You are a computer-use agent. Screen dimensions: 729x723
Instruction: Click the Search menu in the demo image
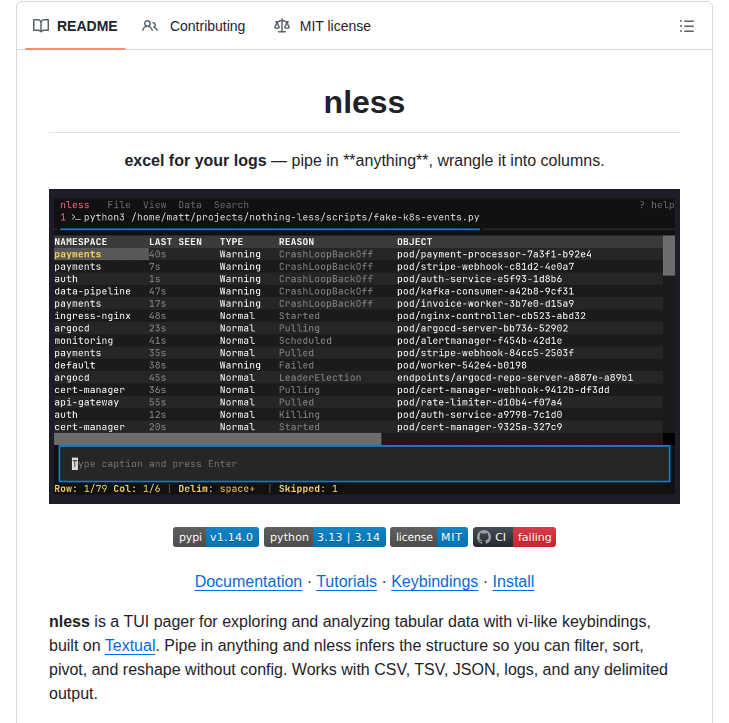pos(231,205)
